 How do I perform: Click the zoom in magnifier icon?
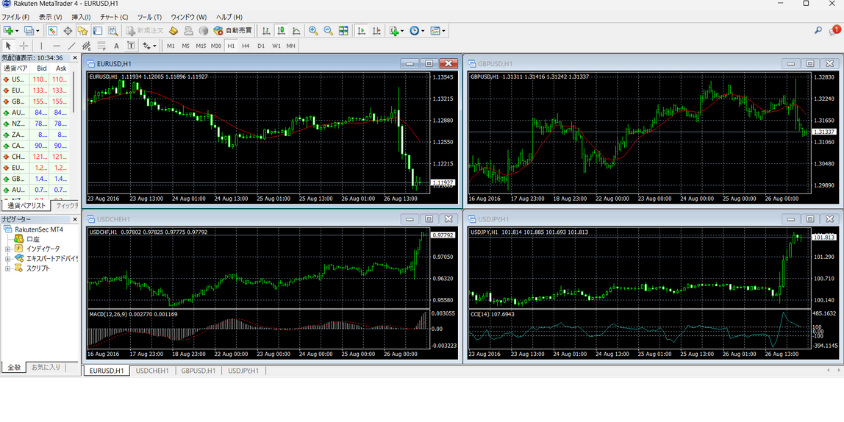[313, 31]
